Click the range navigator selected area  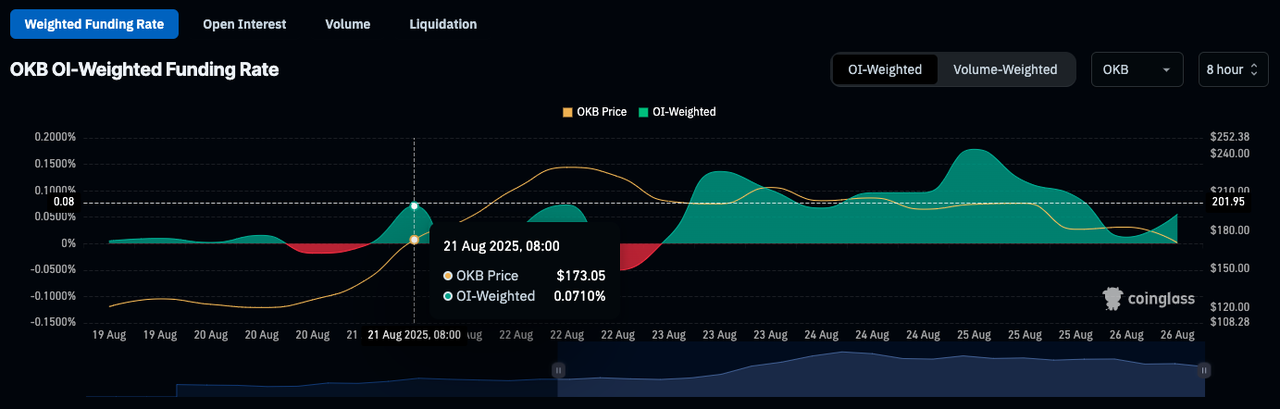(x=881, y=370)
